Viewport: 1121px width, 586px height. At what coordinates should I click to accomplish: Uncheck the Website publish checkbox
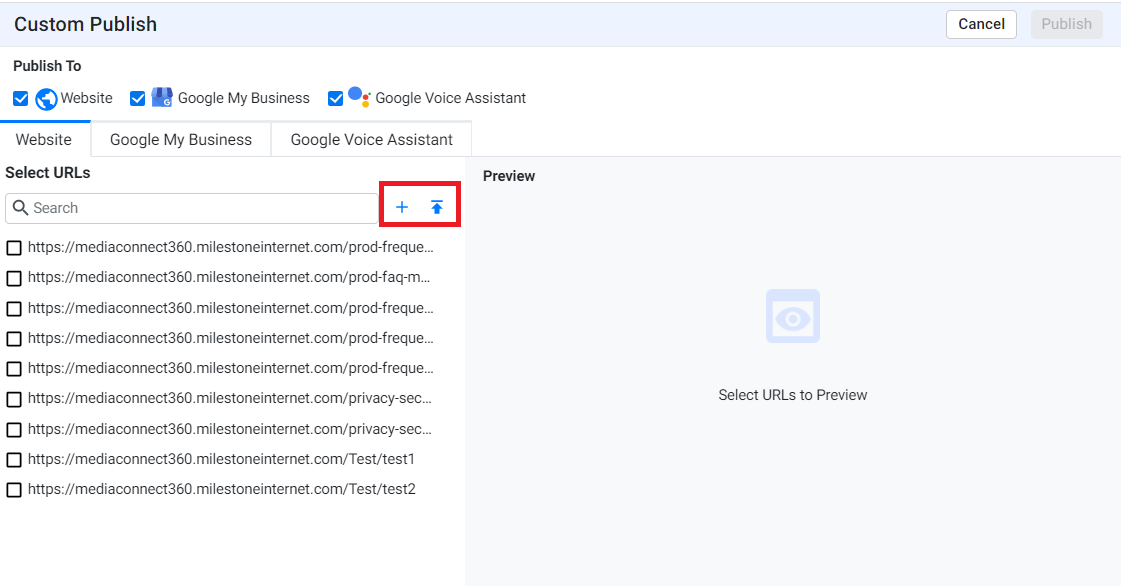click(21, 97)
